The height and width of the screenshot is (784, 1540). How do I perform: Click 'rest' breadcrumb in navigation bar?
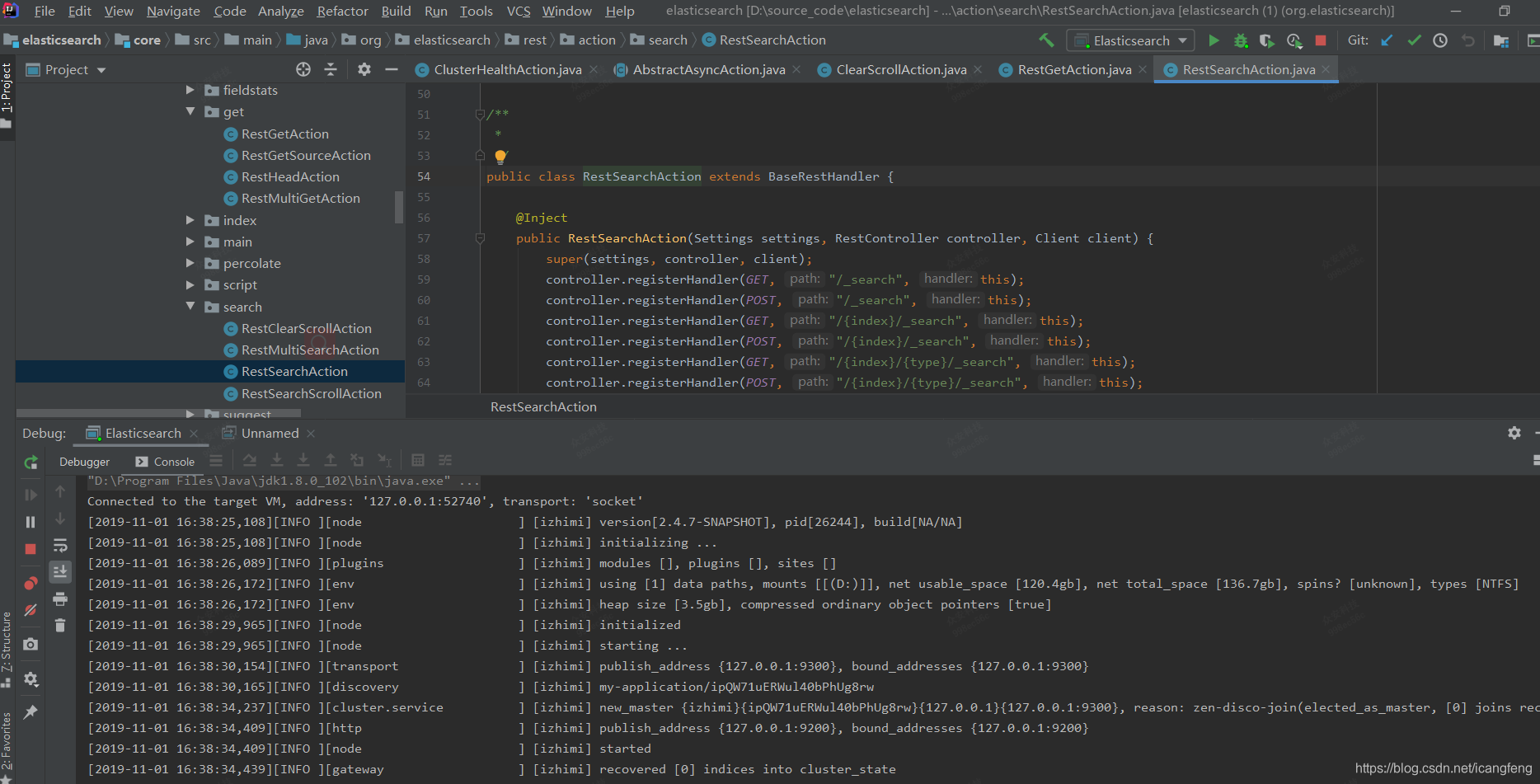[535, 40]
